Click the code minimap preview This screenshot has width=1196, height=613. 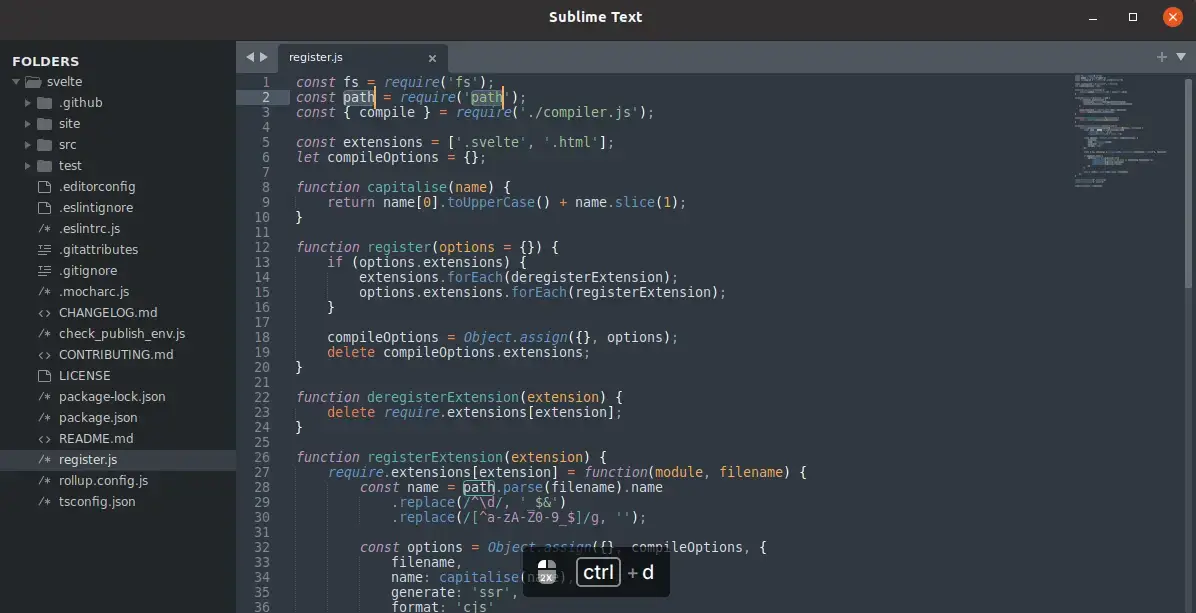tap(1120, 130)
